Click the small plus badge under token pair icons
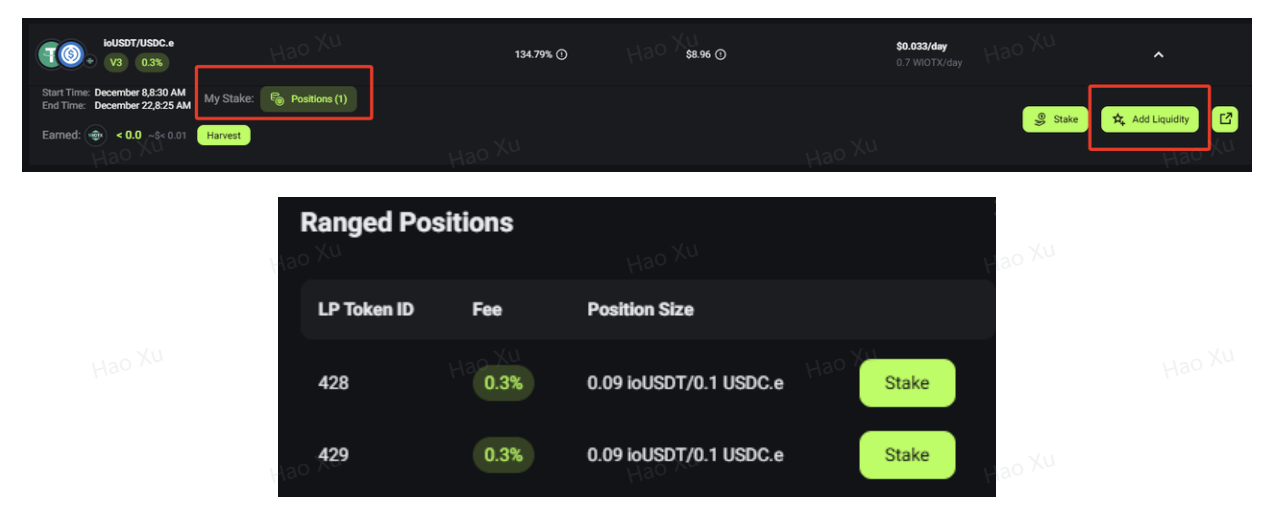Screen dimensions: 1285x513 89,62
